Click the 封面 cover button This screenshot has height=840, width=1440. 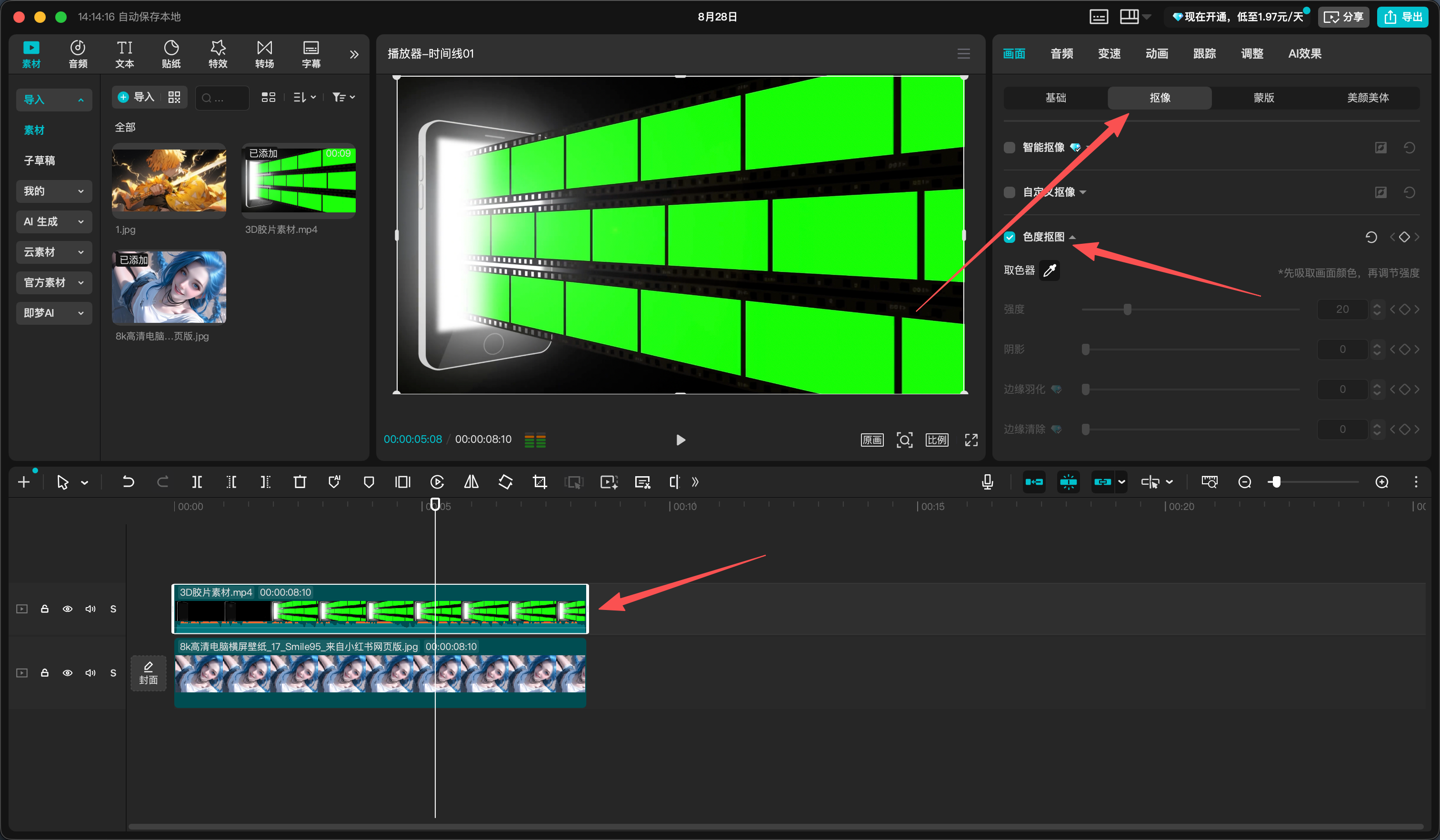(x=148, y=673)
